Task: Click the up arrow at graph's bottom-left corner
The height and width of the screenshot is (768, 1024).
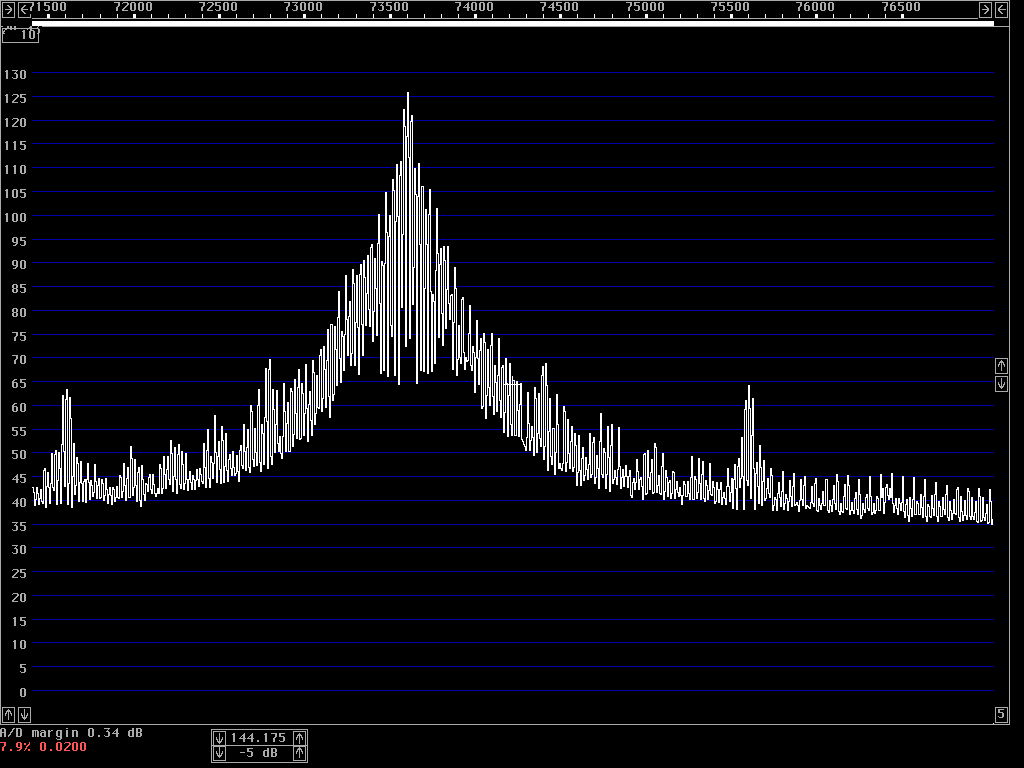Action: (x=8, y=714)
